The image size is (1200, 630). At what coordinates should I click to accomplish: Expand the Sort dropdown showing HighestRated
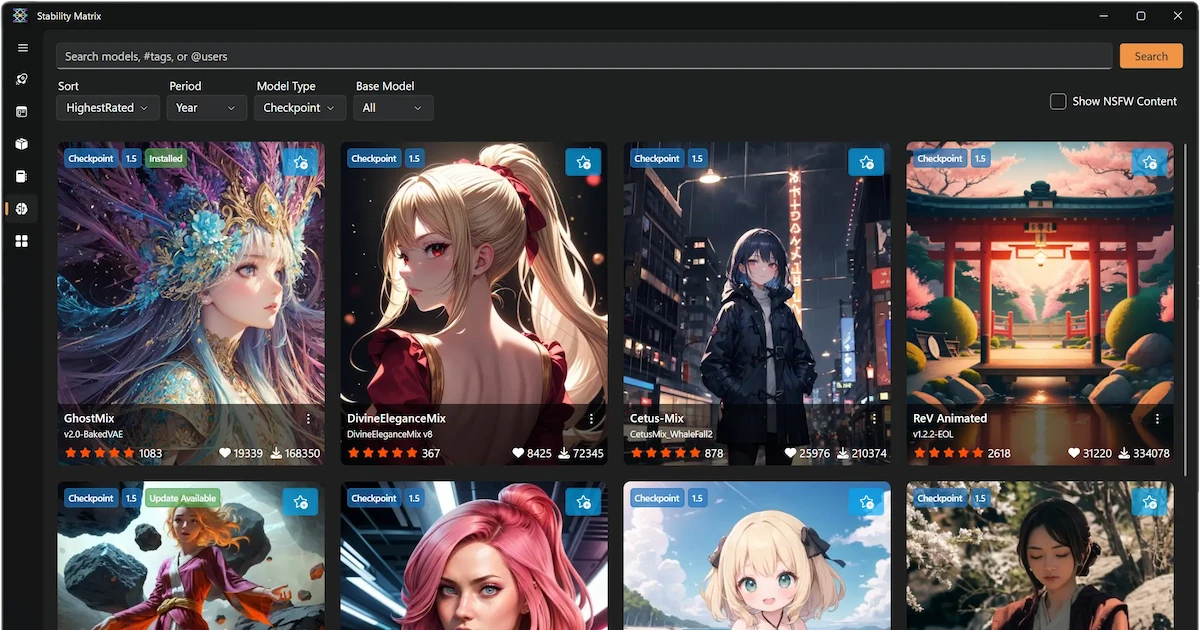tap(107, 108)
